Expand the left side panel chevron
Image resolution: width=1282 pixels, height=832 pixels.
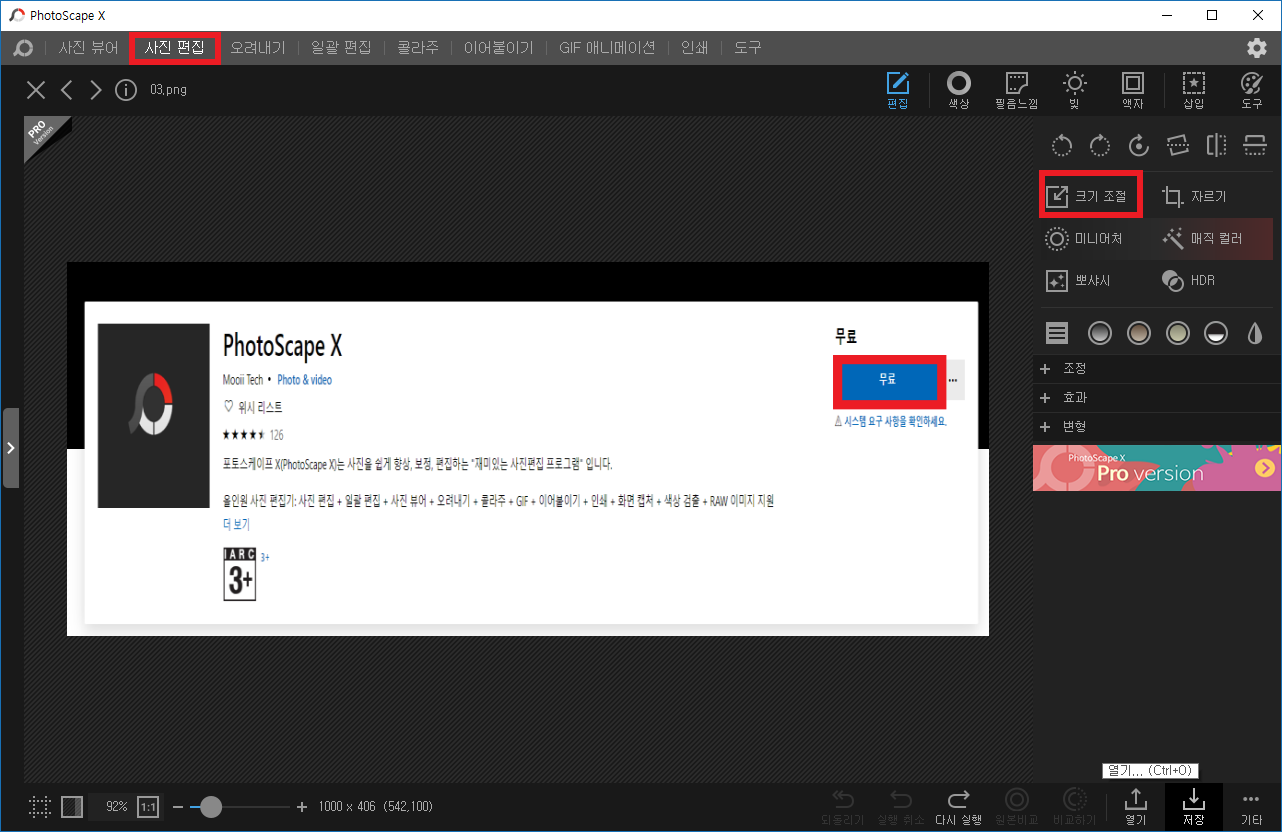[11, 448]
